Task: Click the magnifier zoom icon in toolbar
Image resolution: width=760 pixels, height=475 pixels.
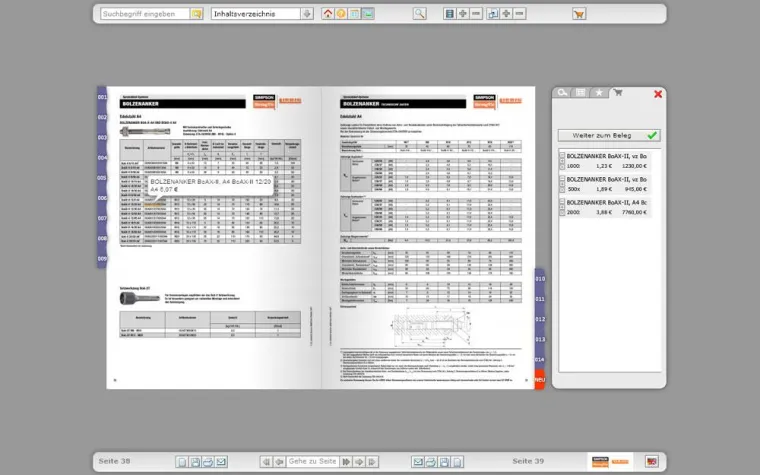Action: (x=420, y=14)
